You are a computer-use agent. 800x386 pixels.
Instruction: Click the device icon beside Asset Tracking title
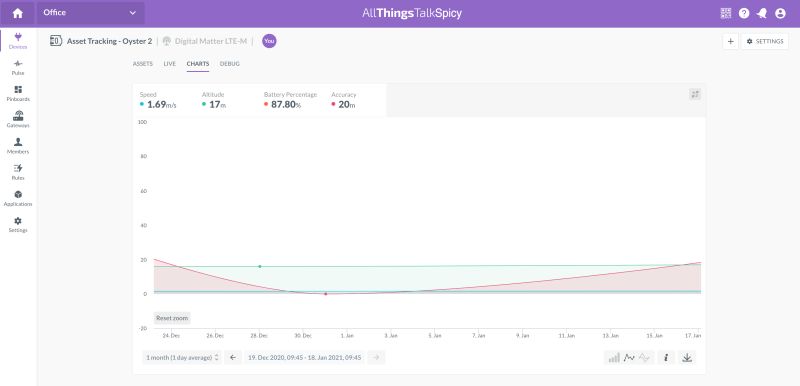[x=56, y=41]
